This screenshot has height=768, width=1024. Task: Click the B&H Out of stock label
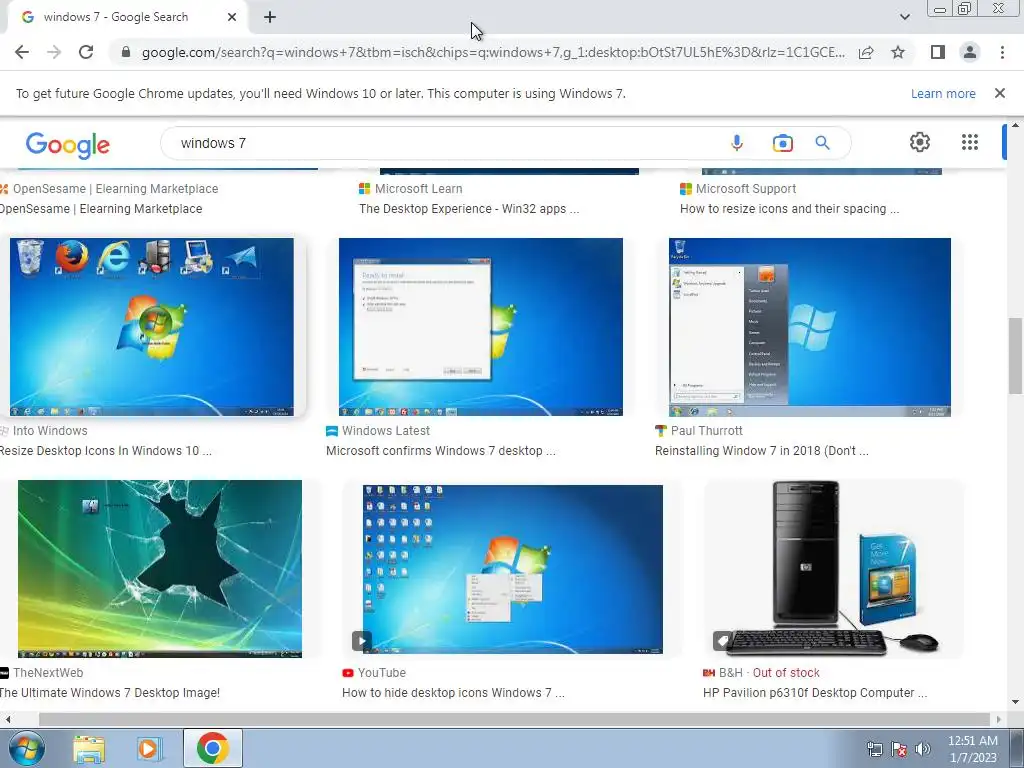tap(769, 673)
